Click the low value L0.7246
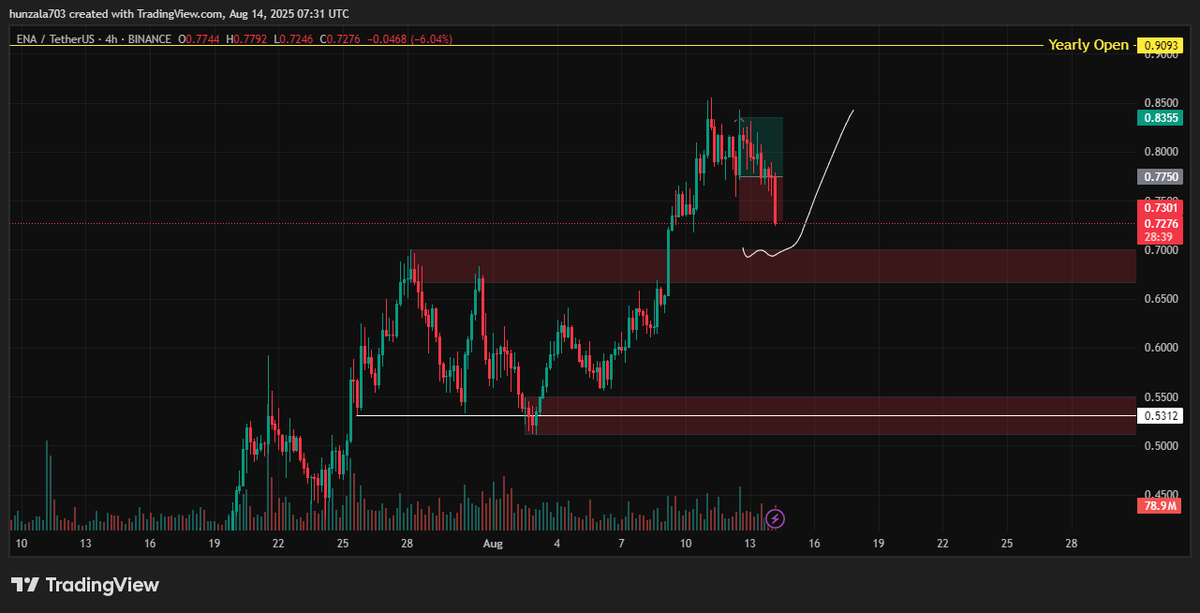Screen dimensions: 1200x613 pos(293,39)
